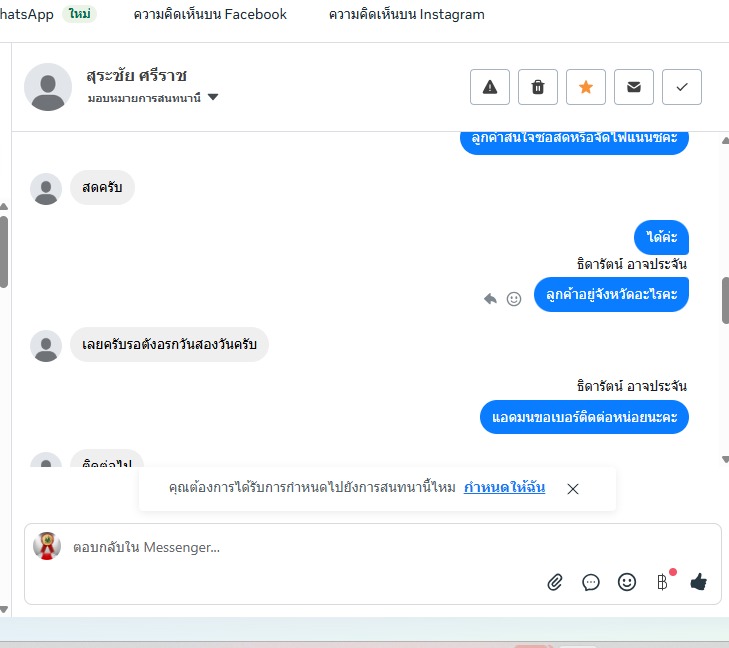This screenshot has height=648, width=729.
Task: Mark conversation unread with envelope icon
Action: 634,87
